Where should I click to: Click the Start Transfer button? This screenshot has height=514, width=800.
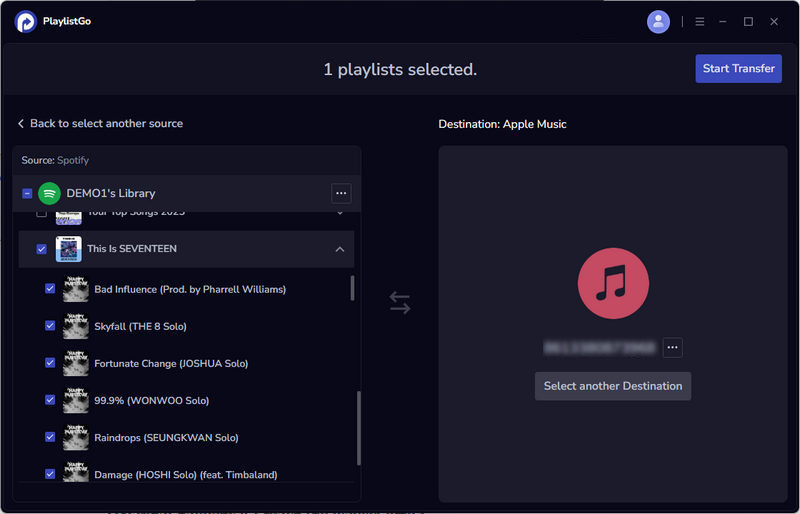[x=738, y=68]
